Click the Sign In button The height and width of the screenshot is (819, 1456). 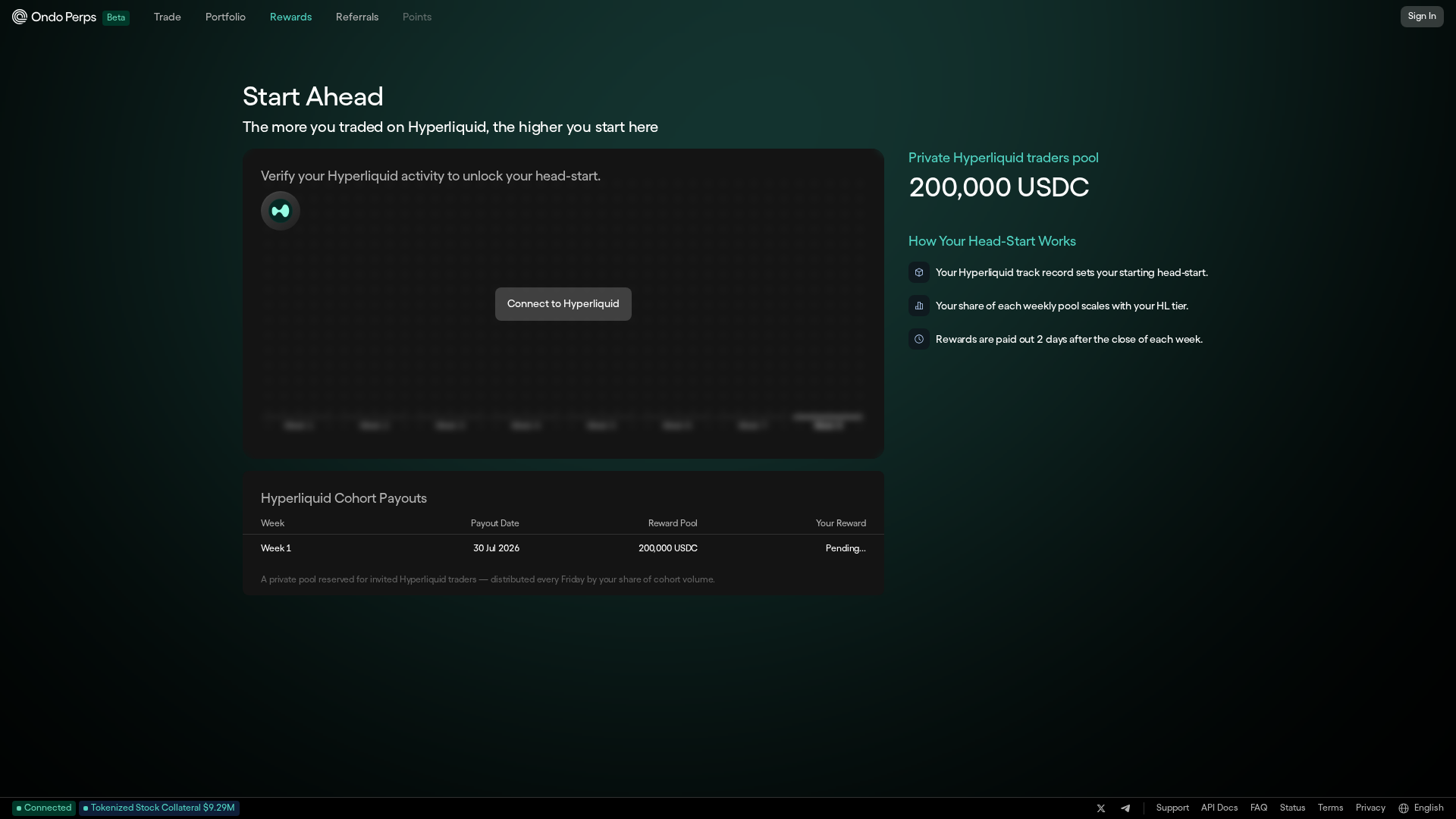(x=1422, y=17)
